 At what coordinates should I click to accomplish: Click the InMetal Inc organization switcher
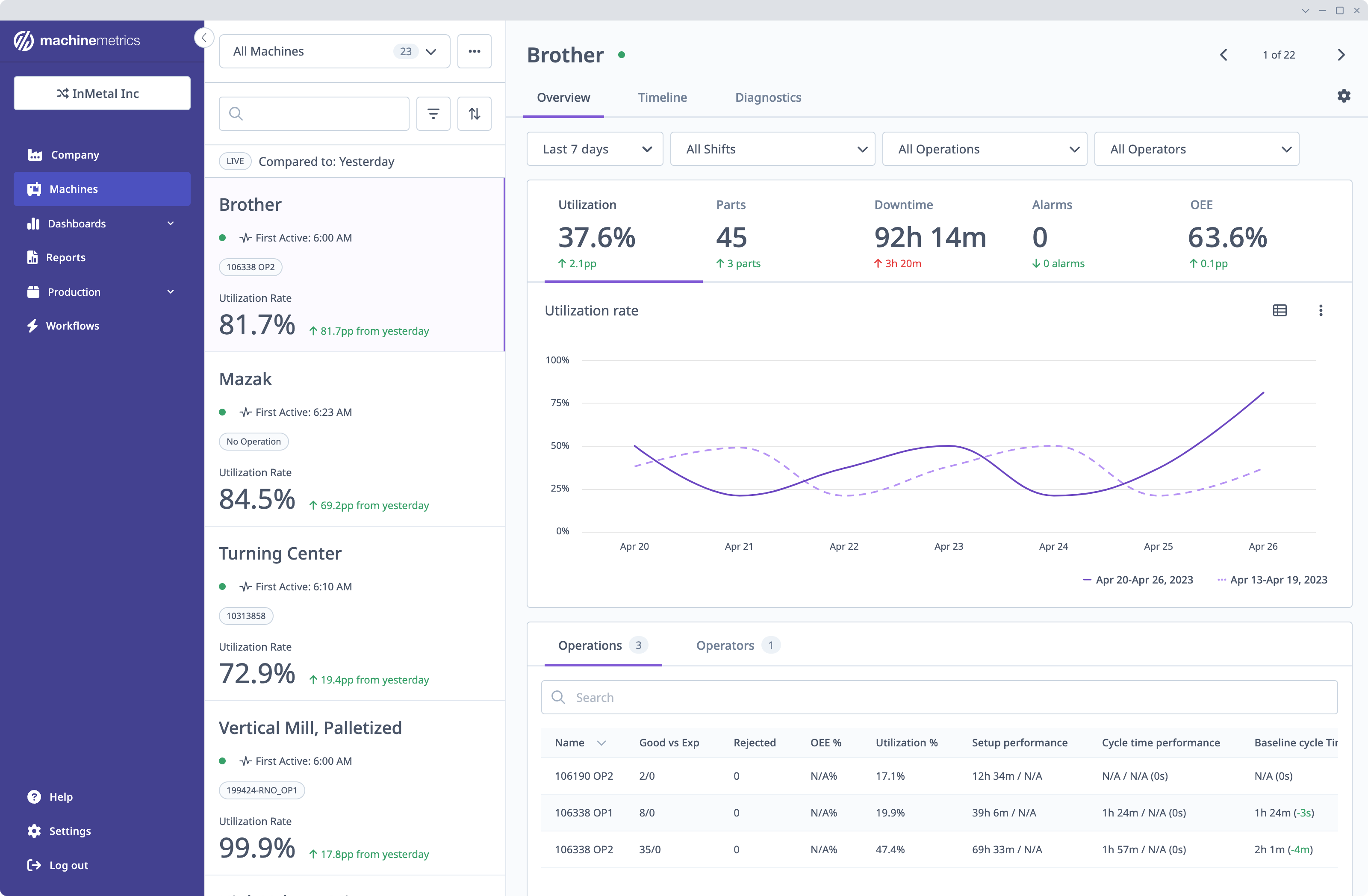click(102, 92)
